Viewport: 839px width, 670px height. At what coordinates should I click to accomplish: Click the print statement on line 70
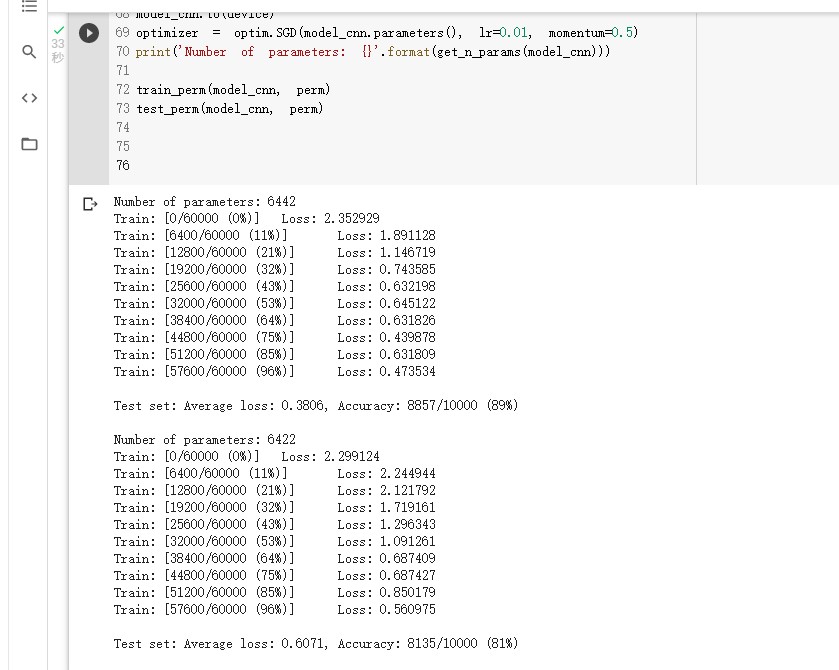(372, 52)
